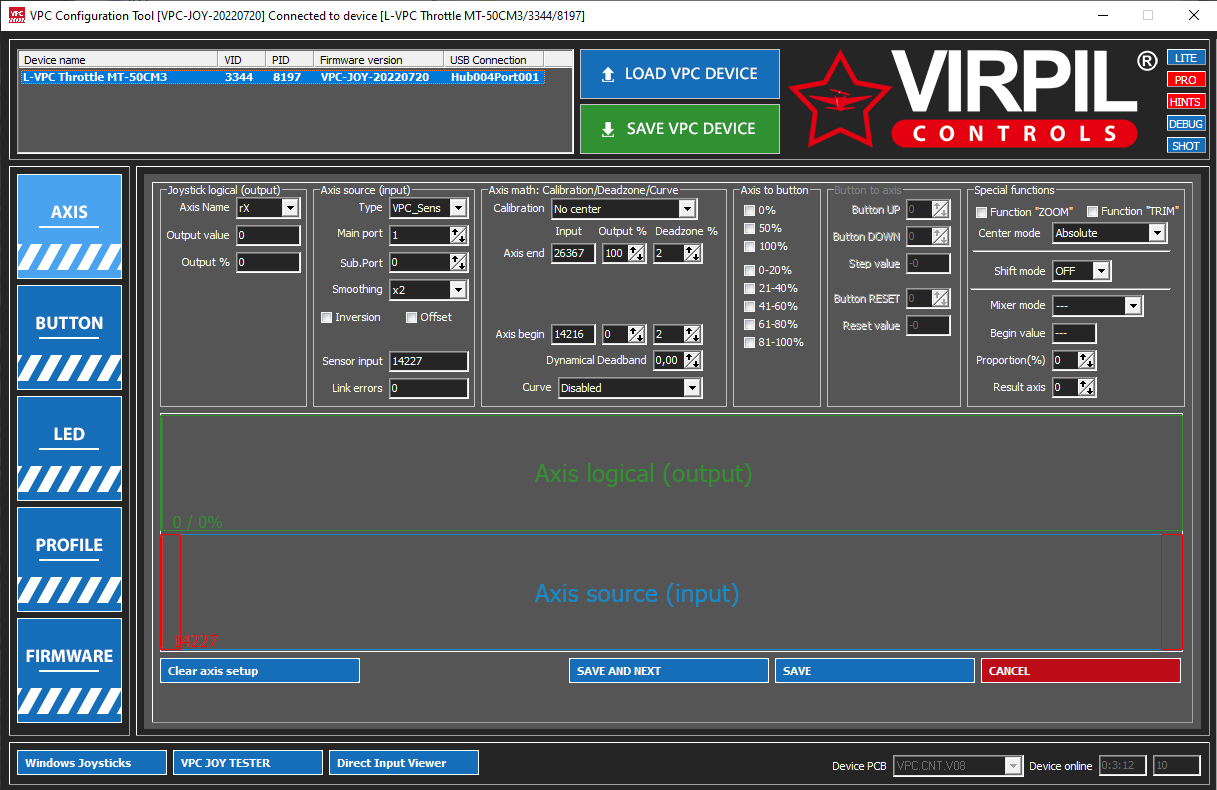Adjust Axis begin Output % spinner
This screenshot has width=1217, height=790.
636,335
